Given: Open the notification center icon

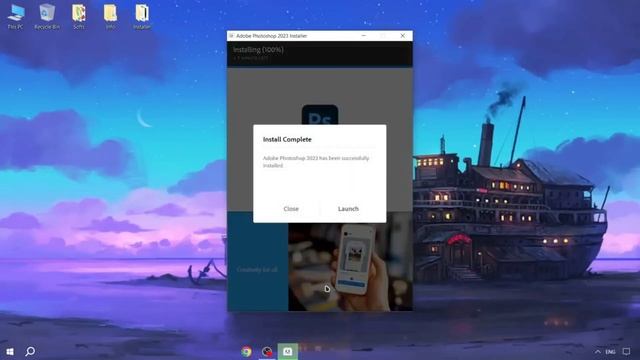Looking at the screenshot, I should (x=627, y=351).
